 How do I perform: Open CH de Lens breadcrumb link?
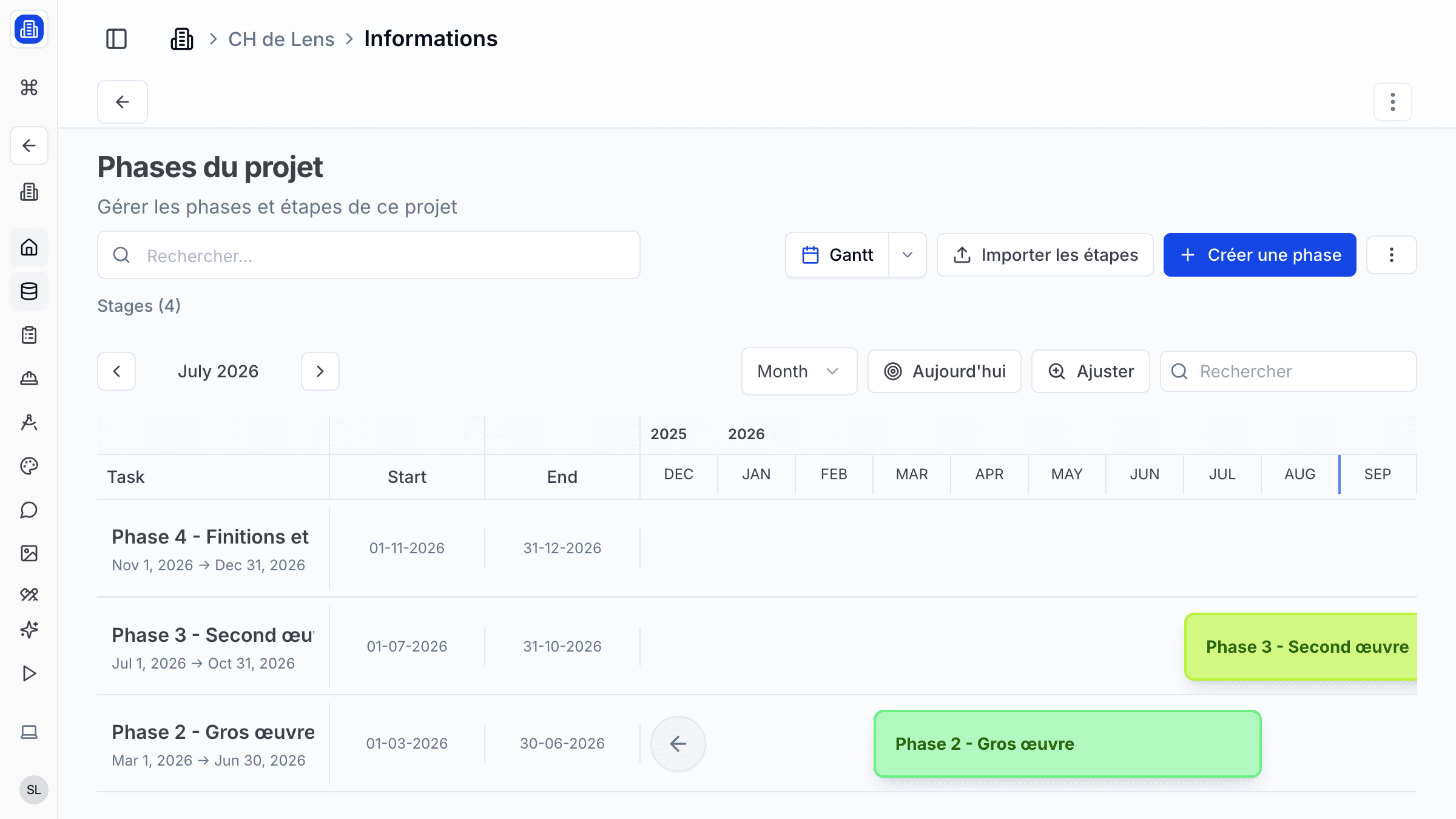coord(281,39)
